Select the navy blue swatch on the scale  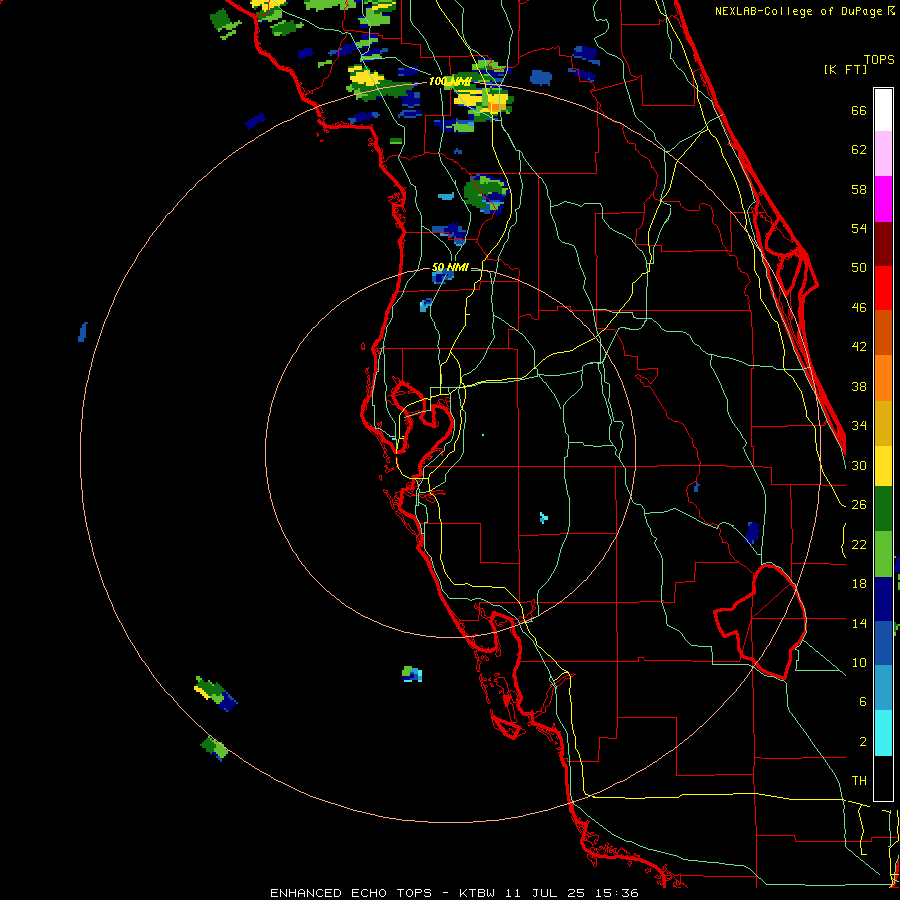pyautogui.click(x=883, y=599)
